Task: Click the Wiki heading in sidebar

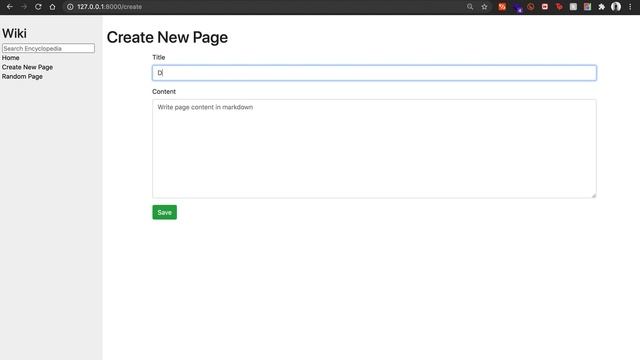Action: coord(14,33)
